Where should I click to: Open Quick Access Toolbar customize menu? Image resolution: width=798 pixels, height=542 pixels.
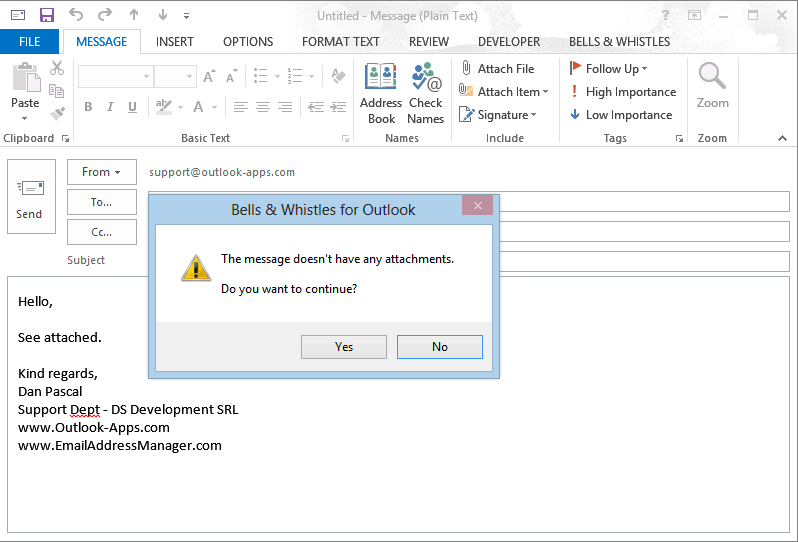click(187, 16)
